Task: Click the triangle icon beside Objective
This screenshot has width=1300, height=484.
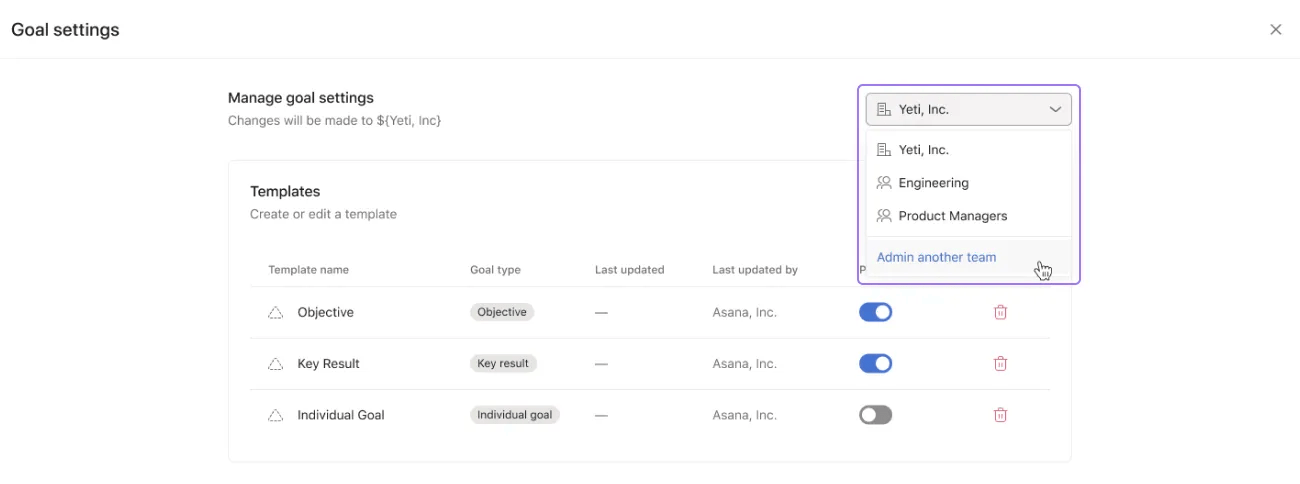Action: (x=275, y=313)
